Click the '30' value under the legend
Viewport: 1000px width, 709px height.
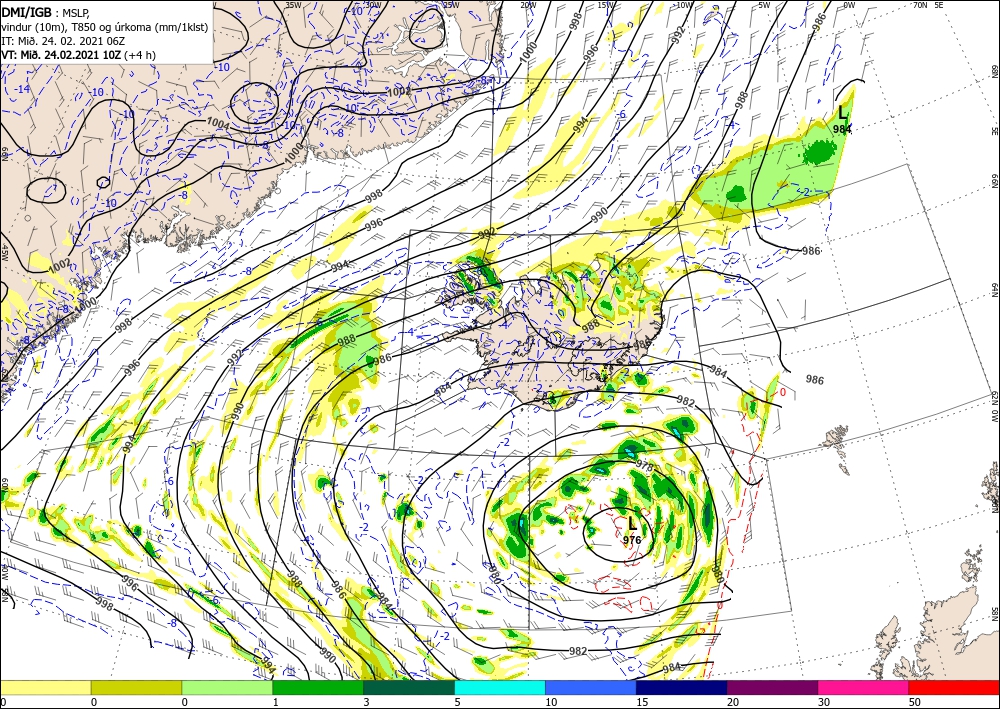coord(823,702)
